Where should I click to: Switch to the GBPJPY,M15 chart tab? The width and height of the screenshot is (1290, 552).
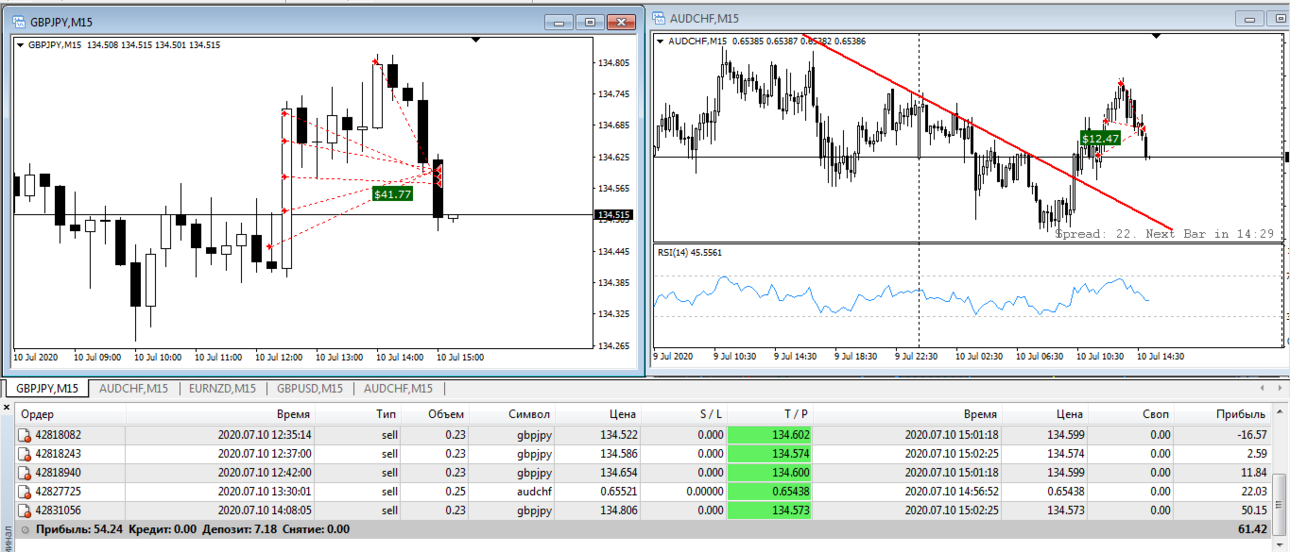coord(46,388)
